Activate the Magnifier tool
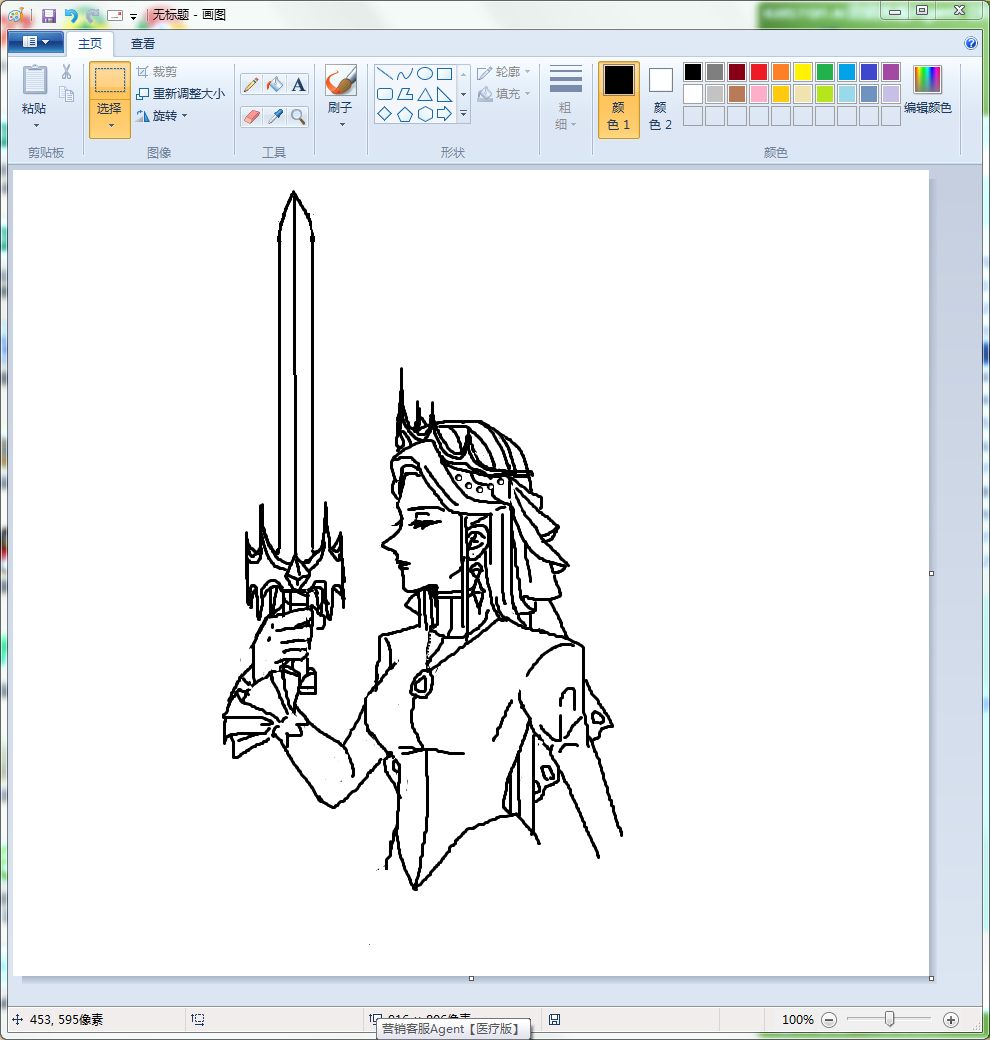990x1040 pixels. coord(298,117)
